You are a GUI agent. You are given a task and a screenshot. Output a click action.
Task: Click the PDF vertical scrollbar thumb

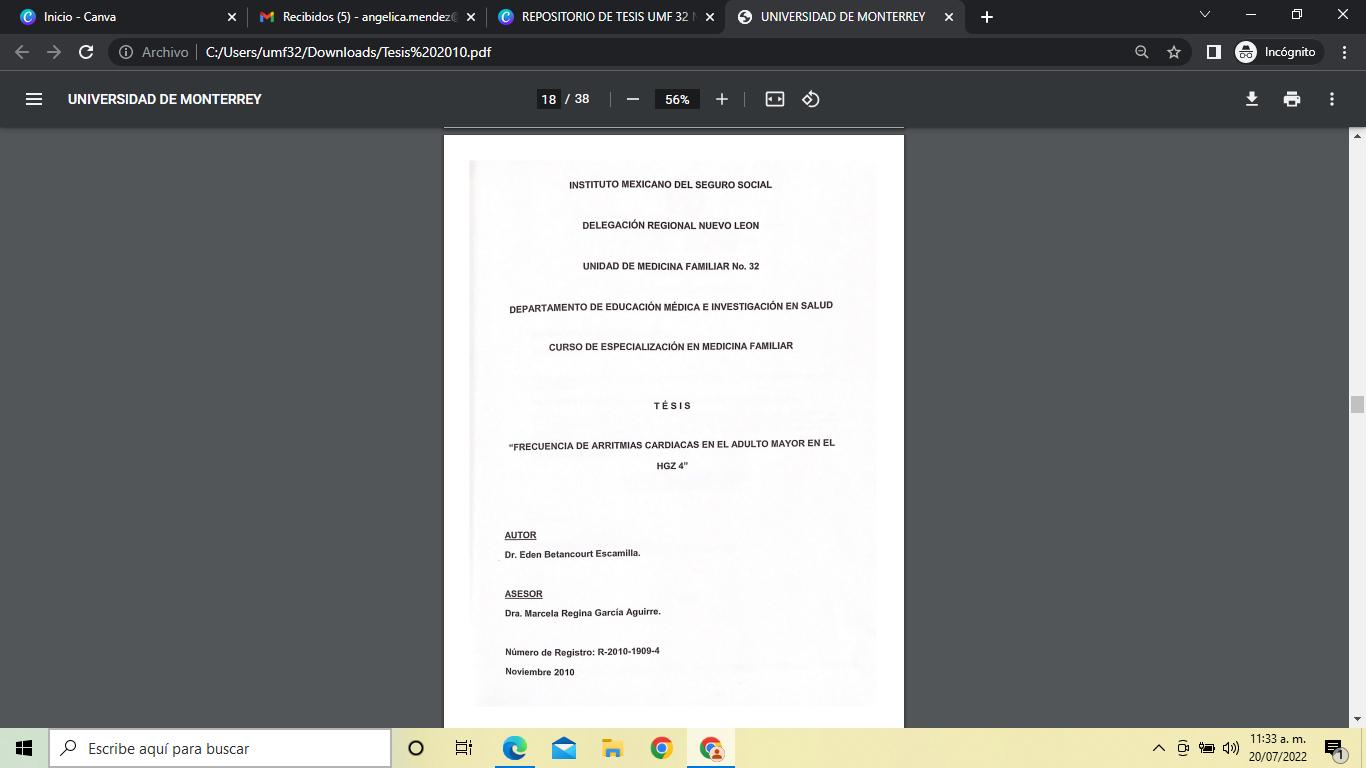[1357, 404]
